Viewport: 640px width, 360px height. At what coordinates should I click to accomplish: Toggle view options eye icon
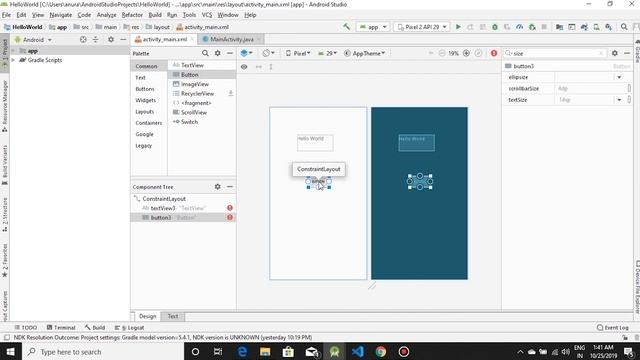[x=244, y=67]
